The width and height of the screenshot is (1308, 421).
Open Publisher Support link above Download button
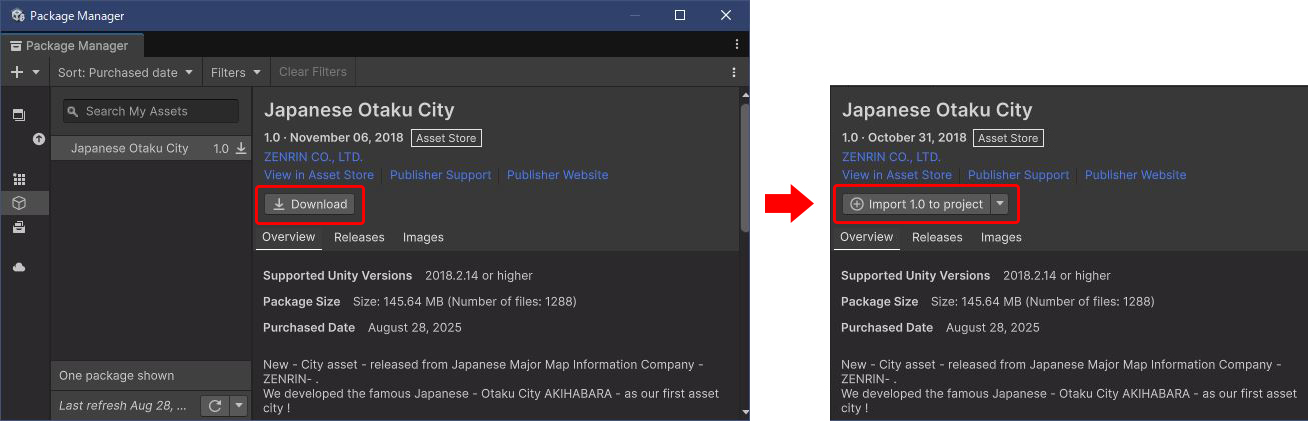pos(441,175)
